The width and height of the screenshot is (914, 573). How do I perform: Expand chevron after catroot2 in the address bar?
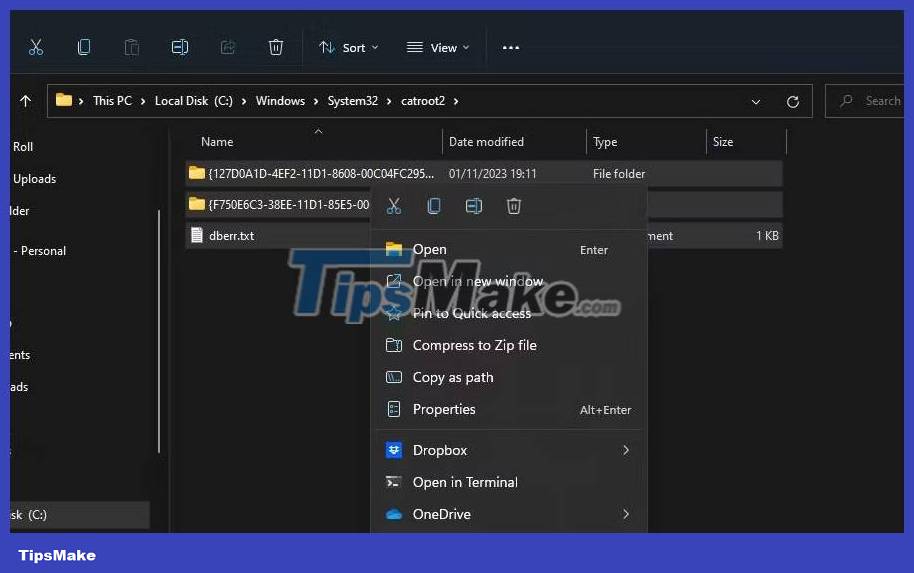[x=456, y=101]
